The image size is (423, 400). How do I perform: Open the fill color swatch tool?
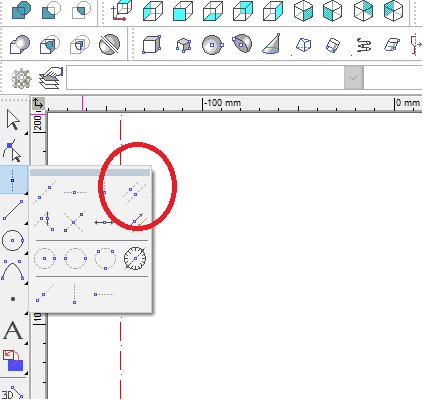13,360
